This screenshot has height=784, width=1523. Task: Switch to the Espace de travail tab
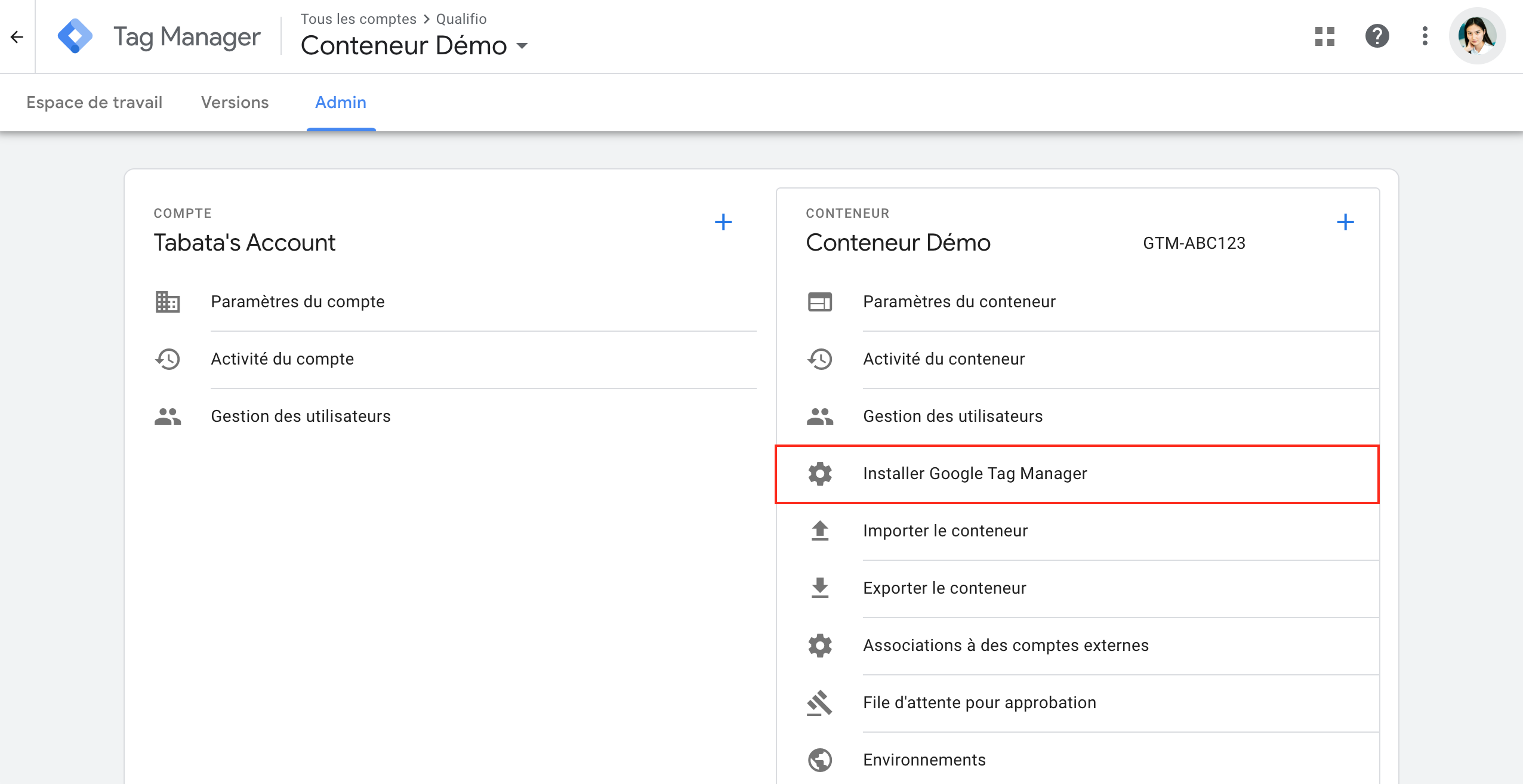click(94, 103)
